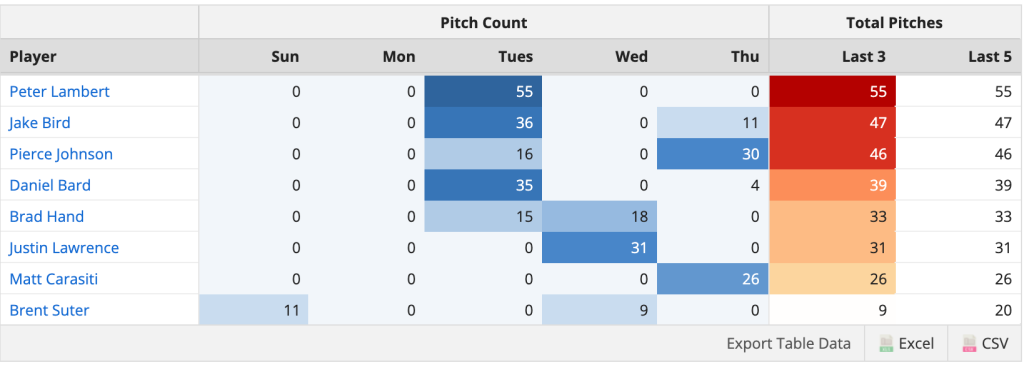Export table data as Excel
This screenshot has height=365, width=1024.
click(x=906, y=343)
